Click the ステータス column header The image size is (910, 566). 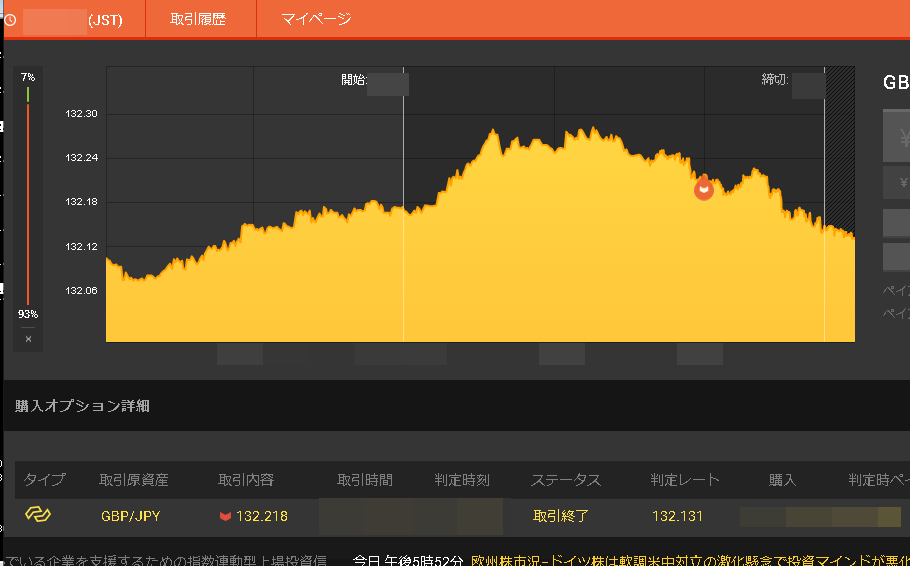click(x=566, y=480)
